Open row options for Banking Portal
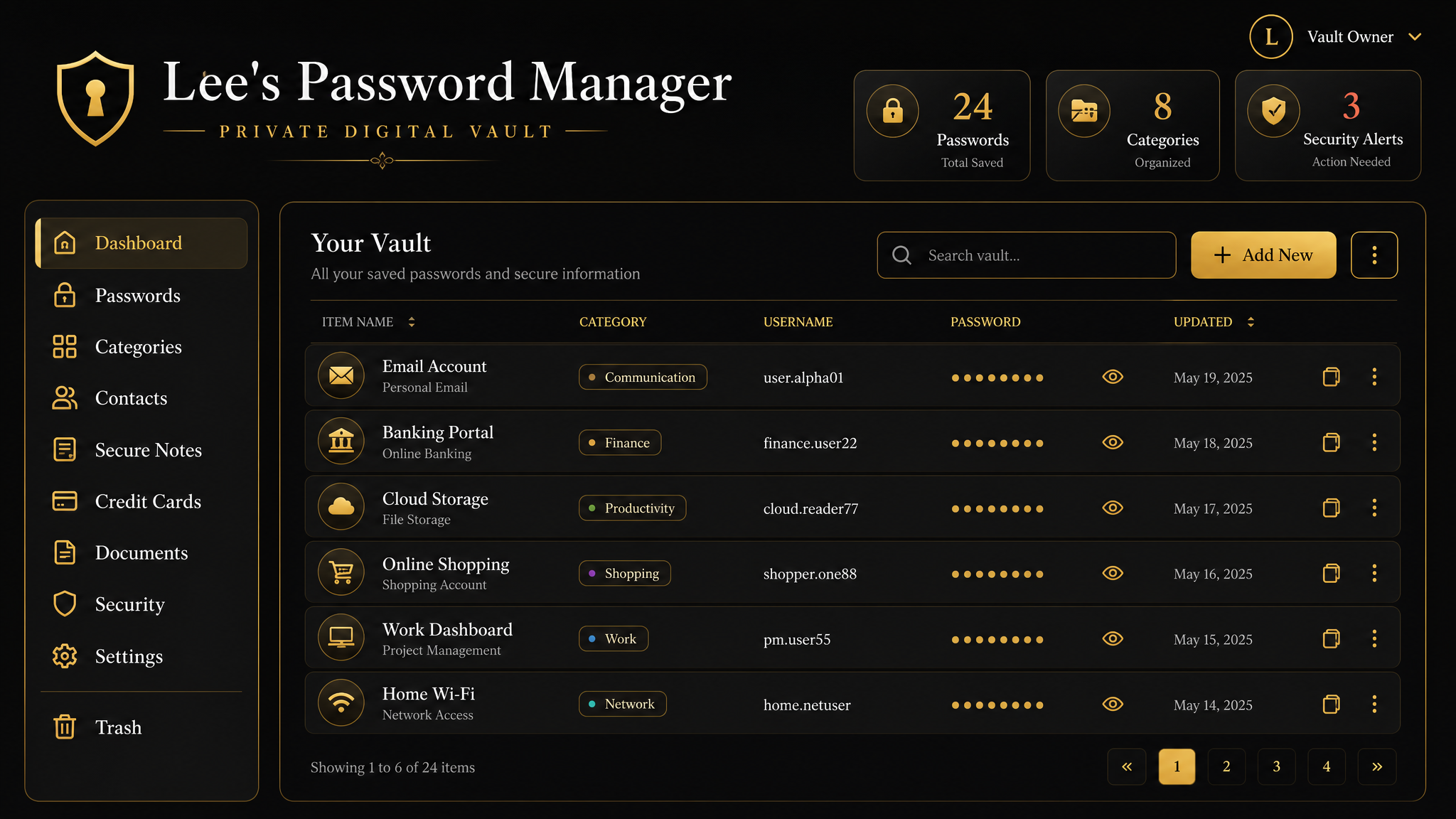1456x819 pixels. [x=1374, y=442]
